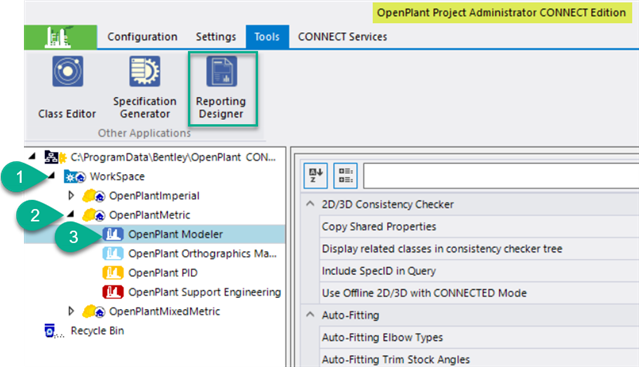Open the Settings ribbon tab
Screen dimensions: 639x367
pyautogui.click(x=216, y=37)
